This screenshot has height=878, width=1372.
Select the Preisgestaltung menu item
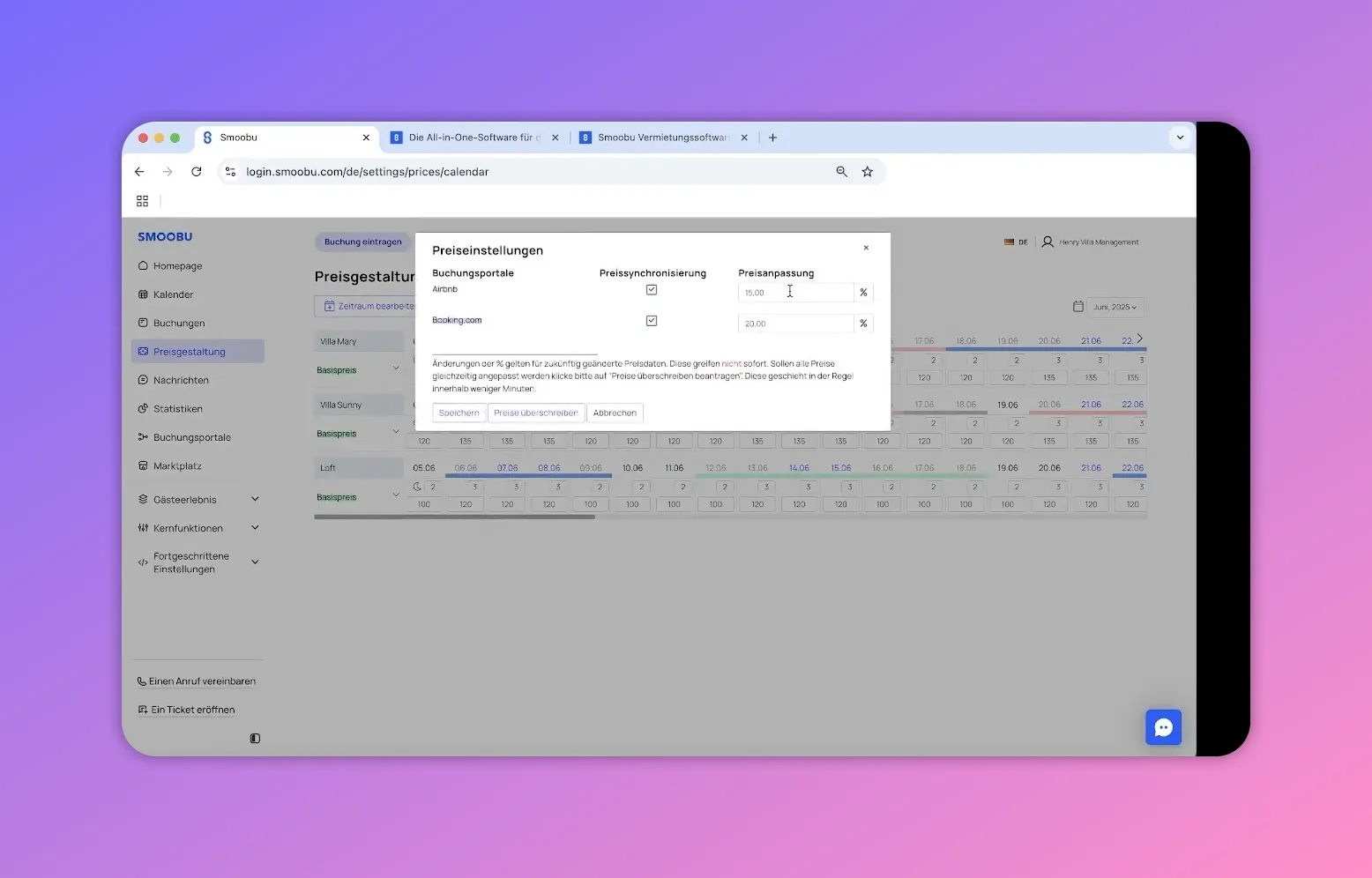click(189, 351)
